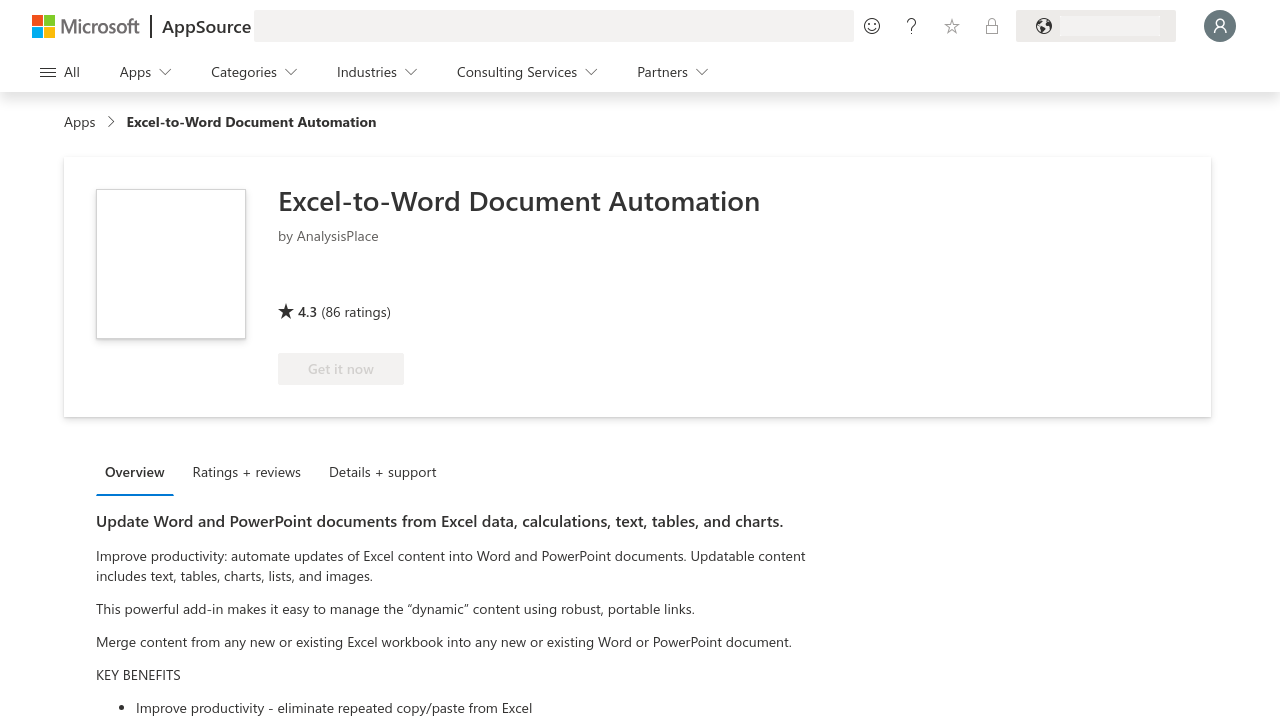Click the Microsoft logo
1280x720 pixels.
tap(86, 26)
